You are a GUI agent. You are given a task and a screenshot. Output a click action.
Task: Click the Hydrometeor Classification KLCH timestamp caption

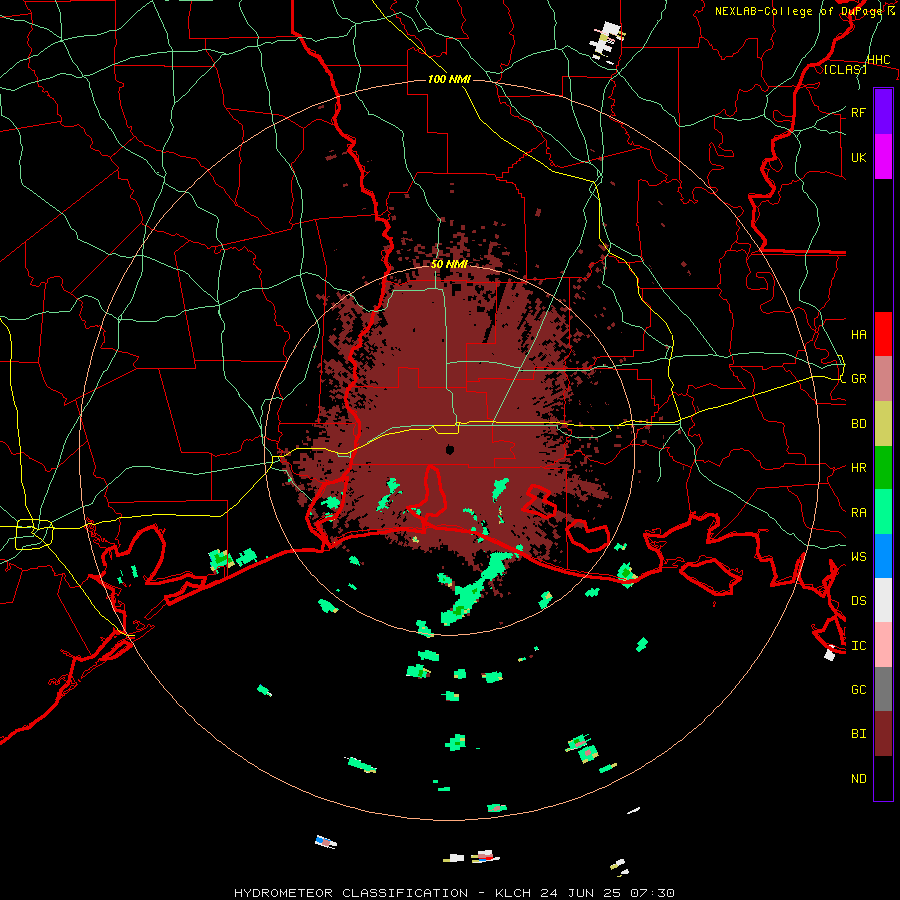pyautogui.click(x=455, y=893)
